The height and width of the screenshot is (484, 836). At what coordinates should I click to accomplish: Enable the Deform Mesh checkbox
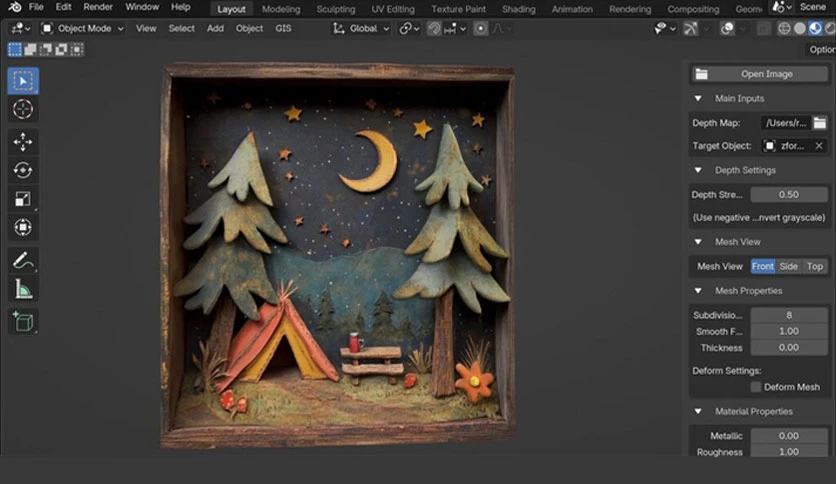pos(755,387)
